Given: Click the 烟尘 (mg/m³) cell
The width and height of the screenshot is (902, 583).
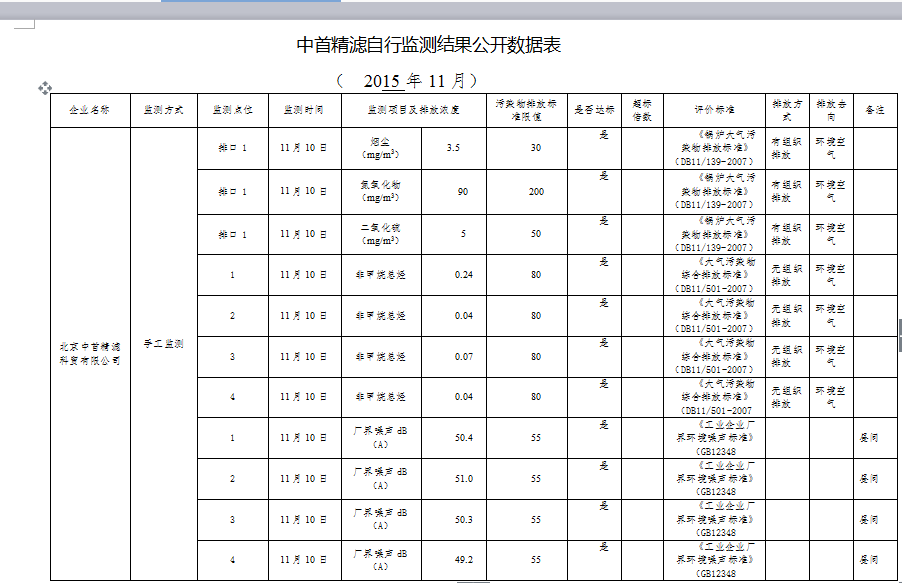Looking at the screenshot, I should [x=381, y=148].
